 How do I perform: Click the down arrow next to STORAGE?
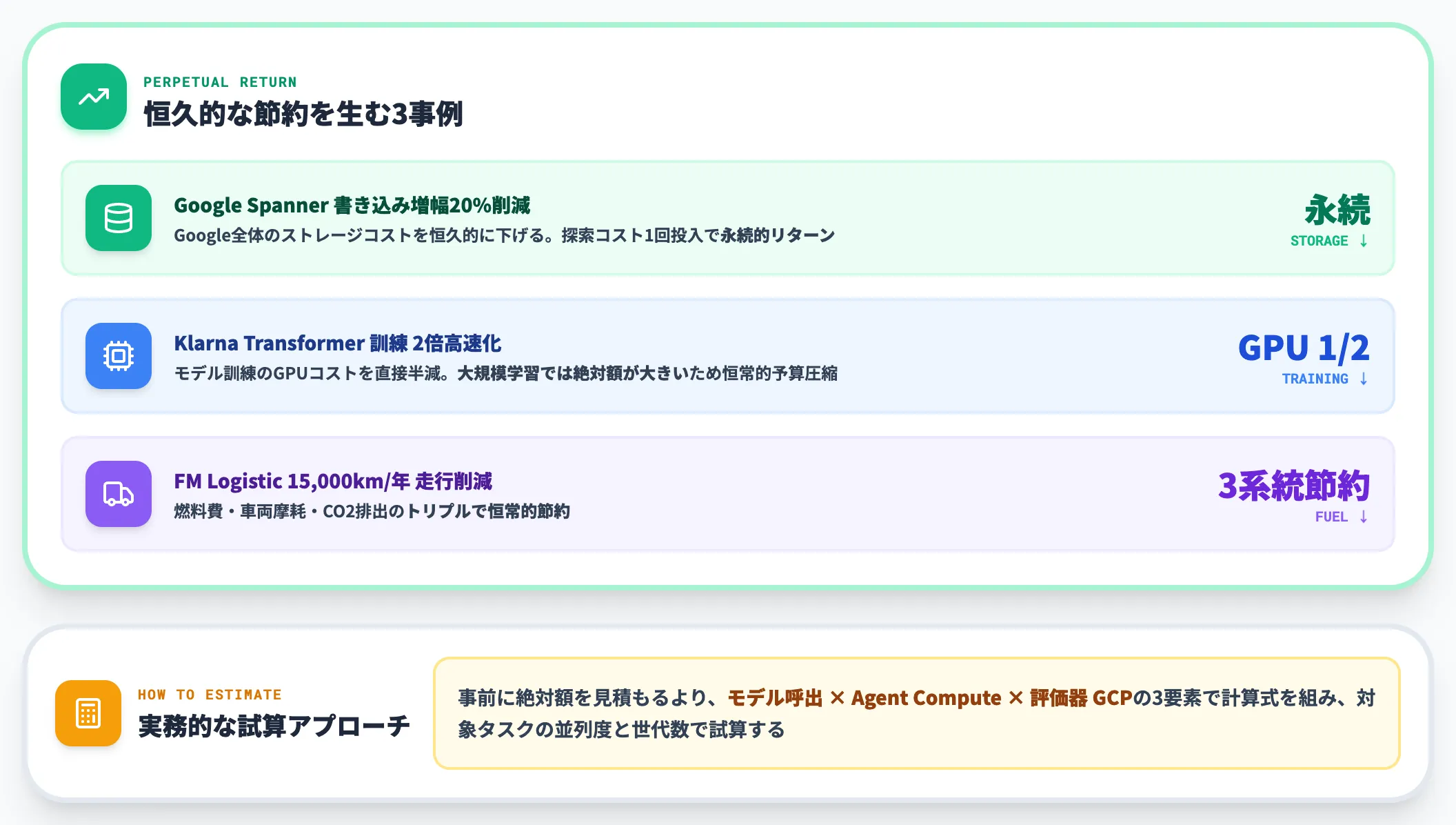(1364, 241)
